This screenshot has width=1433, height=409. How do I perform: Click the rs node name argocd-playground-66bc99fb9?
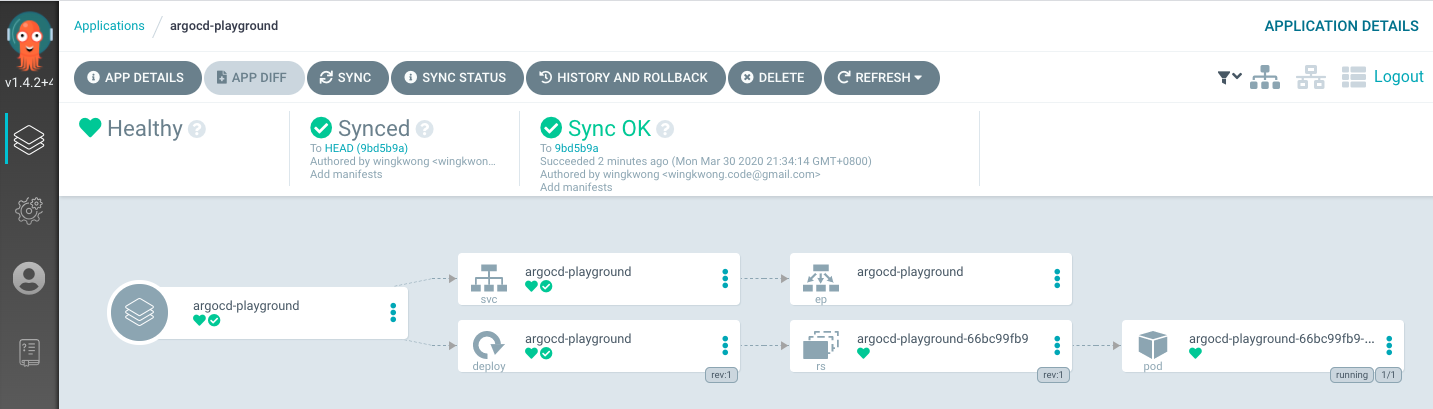pos(943,338)
